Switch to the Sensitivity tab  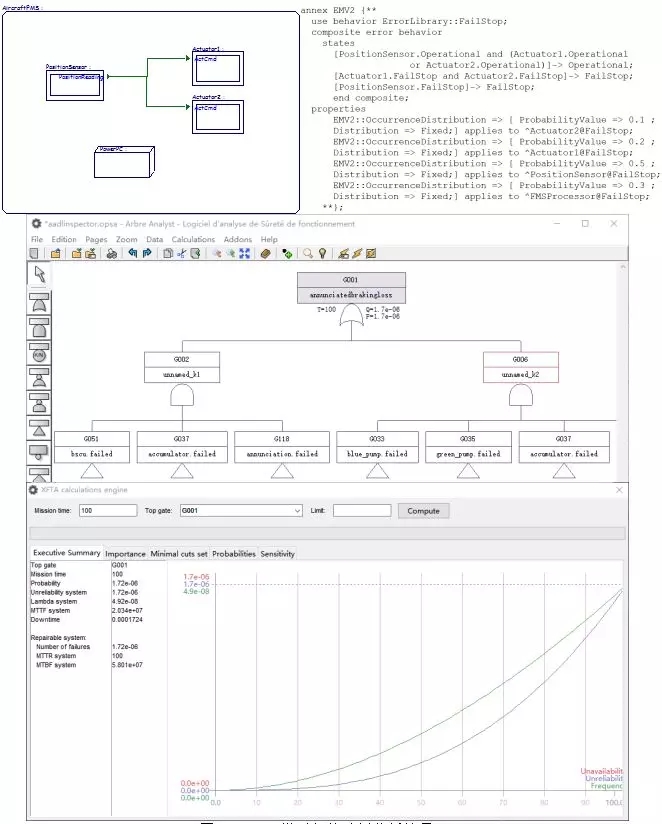click(x=277, y=554)
